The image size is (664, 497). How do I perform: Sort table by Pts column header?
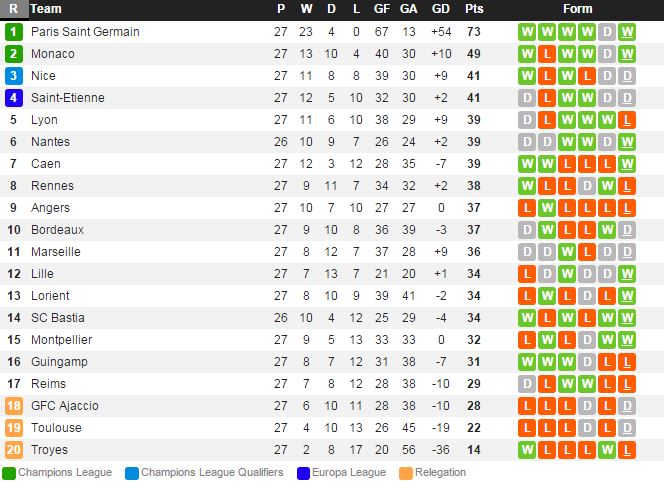click(473, 9)
